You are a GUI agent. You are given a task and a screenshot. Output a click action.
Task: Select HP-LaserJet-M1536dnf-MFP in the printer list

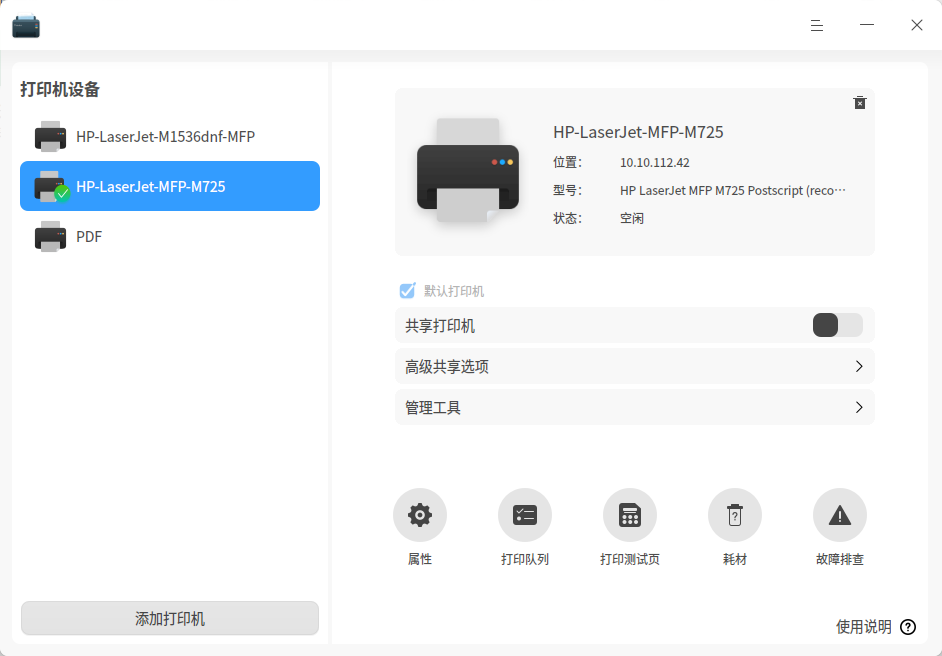click(x=170, y=136)
